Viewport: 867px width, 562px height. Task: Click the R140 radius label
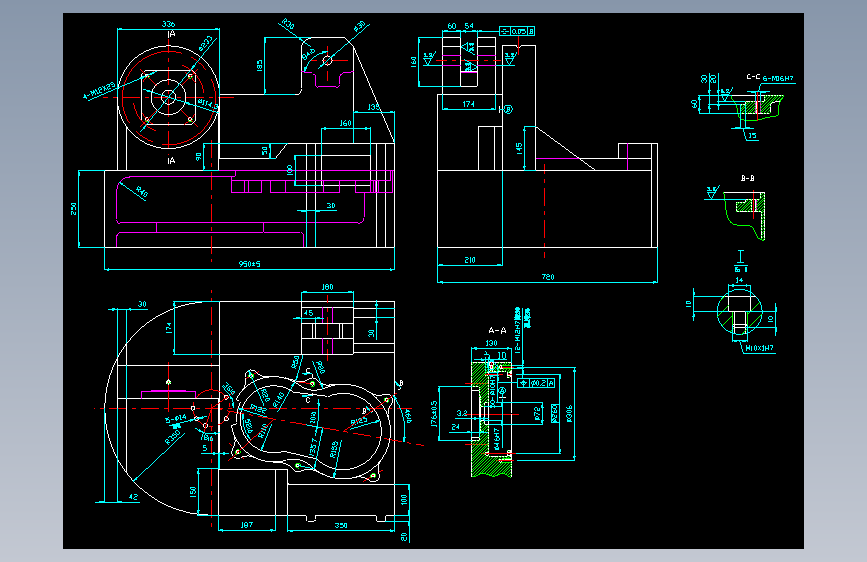click(x=278, y=400)
